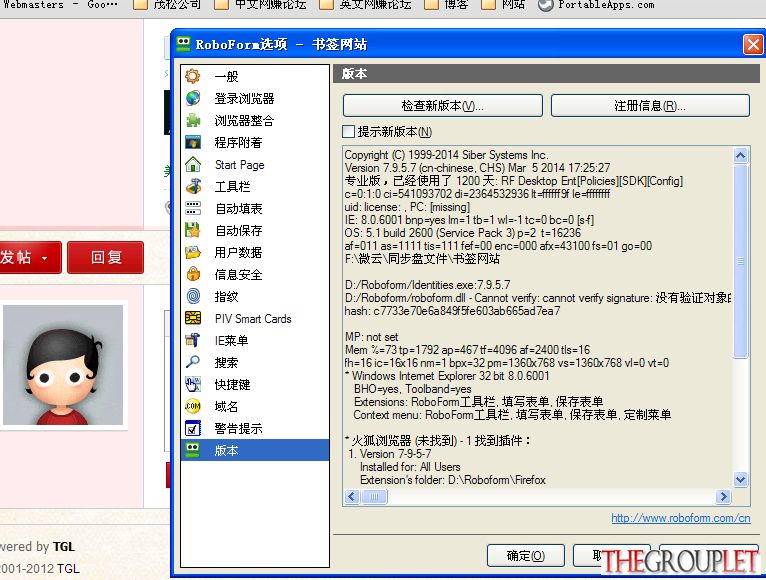
Task: Open 浏览器整合 puzzle piece icon
Action: pyautogui.click(x=193, y=120)
